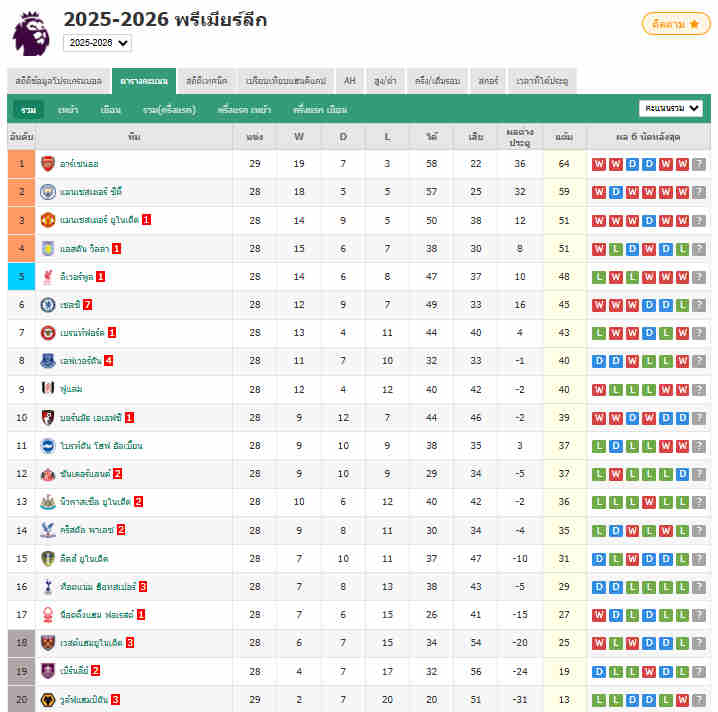Click the Newcastle United club crest

pos(48,502)
